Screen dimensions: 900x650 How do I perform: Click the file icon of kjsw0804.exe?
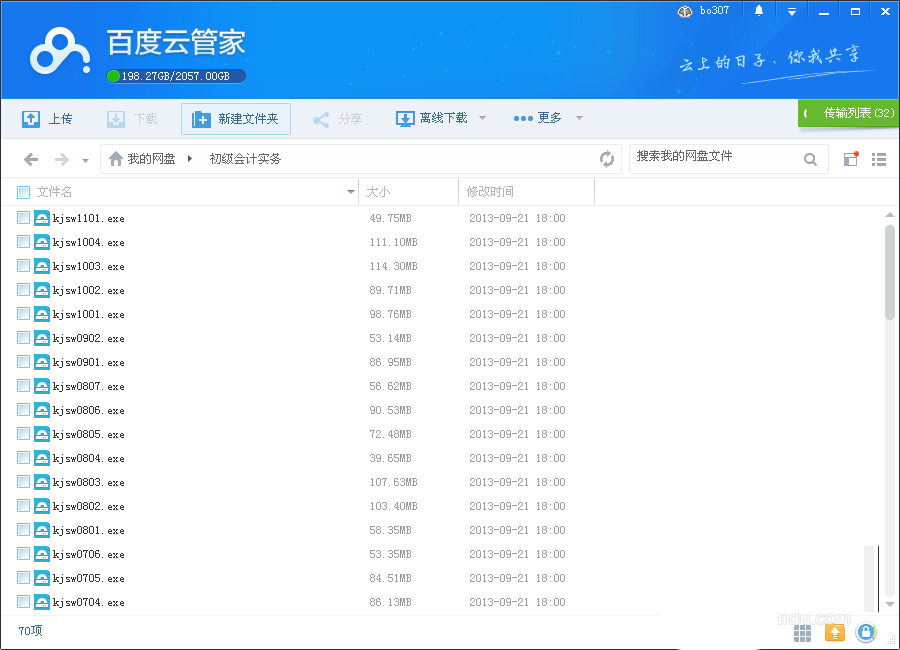click(42, 458)
